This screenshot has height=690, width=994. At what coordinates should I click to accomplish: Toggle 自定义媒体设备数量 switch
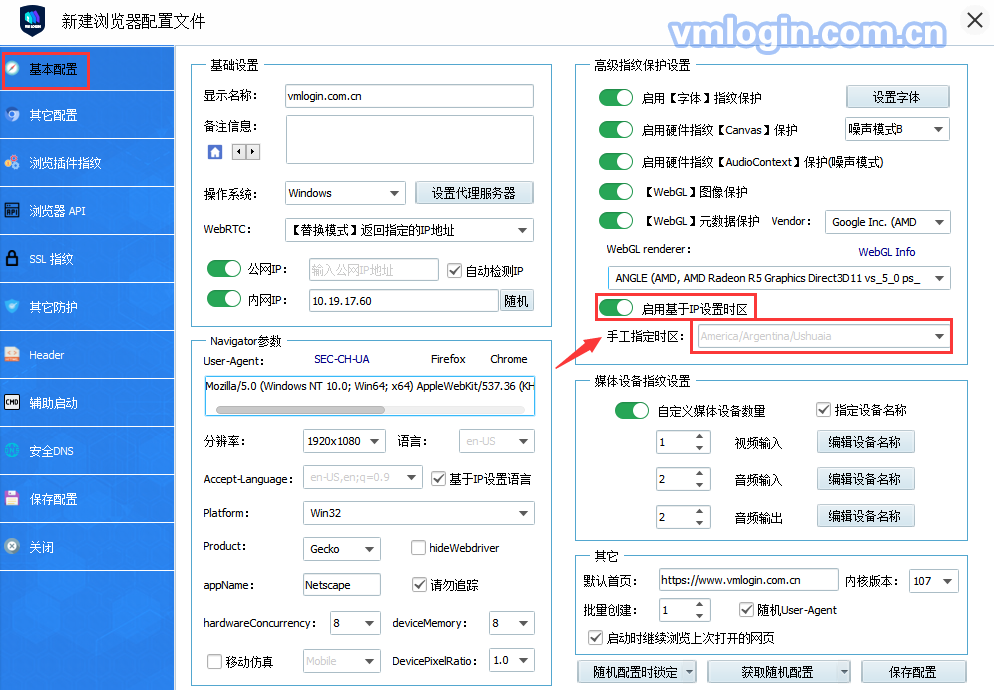pyautogui.click(x=631, y=410)
